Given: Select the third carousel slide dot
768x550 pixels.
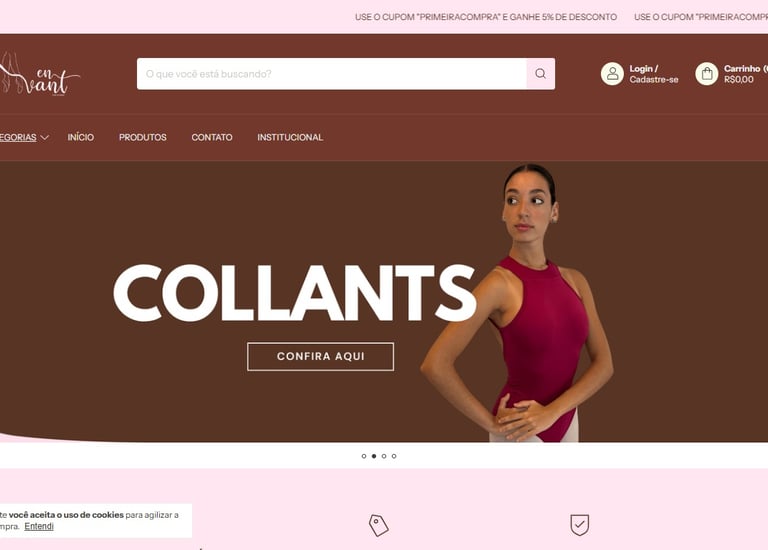Looking at the screenshot, I should 384,456.
